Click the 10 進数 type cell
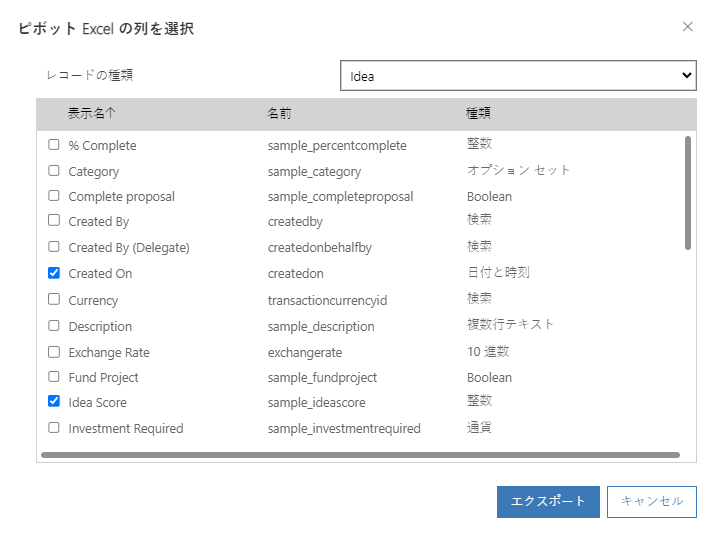 [488, 352]
